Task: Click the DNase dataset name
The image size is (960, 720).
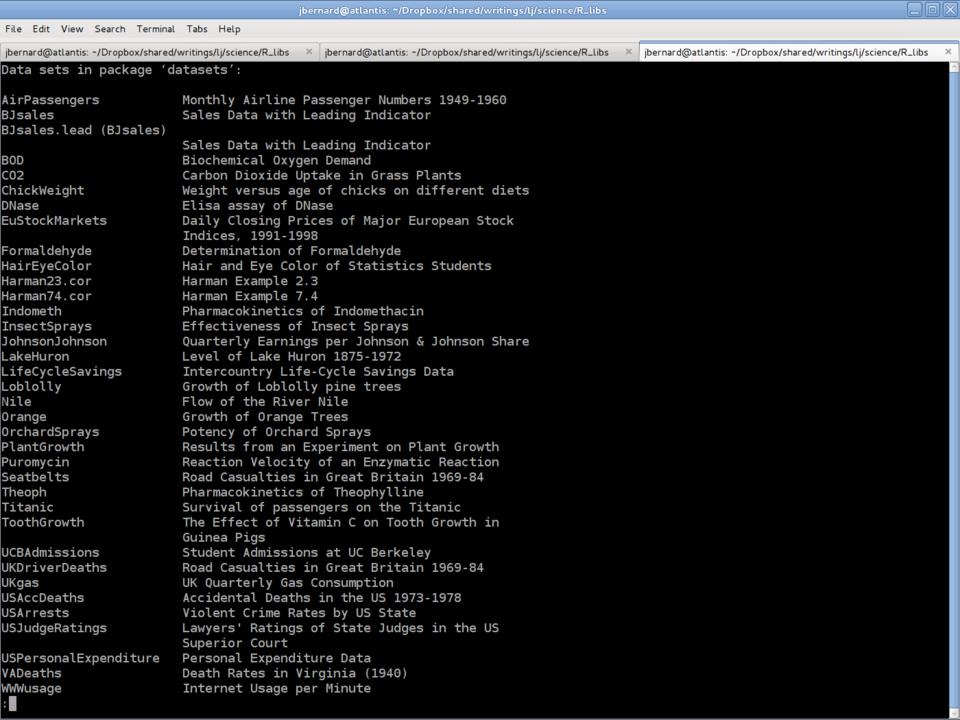Action: (20, 206)
